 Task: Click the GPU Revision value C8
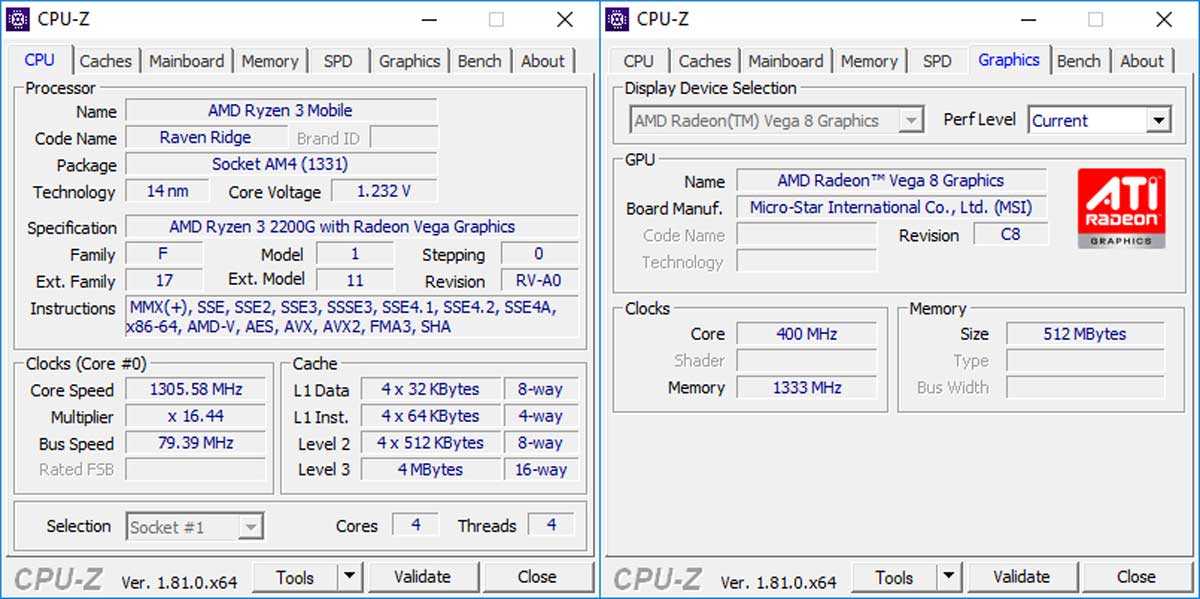[1011, 235]
